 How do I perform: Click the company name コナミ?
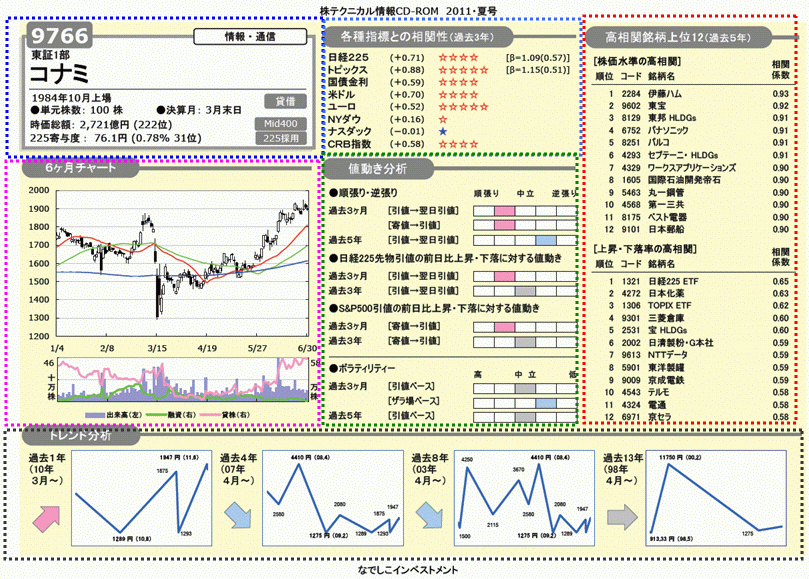pos(59,74)
